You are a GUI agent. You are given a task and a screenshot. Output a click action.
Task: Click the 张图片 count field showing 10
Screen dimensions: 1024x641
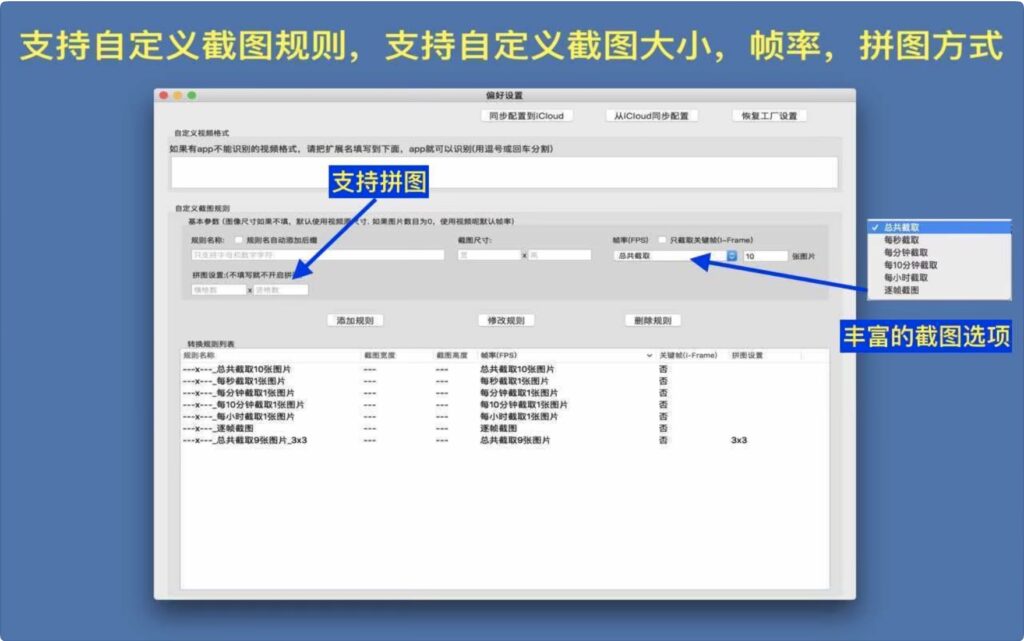[770, 257]
